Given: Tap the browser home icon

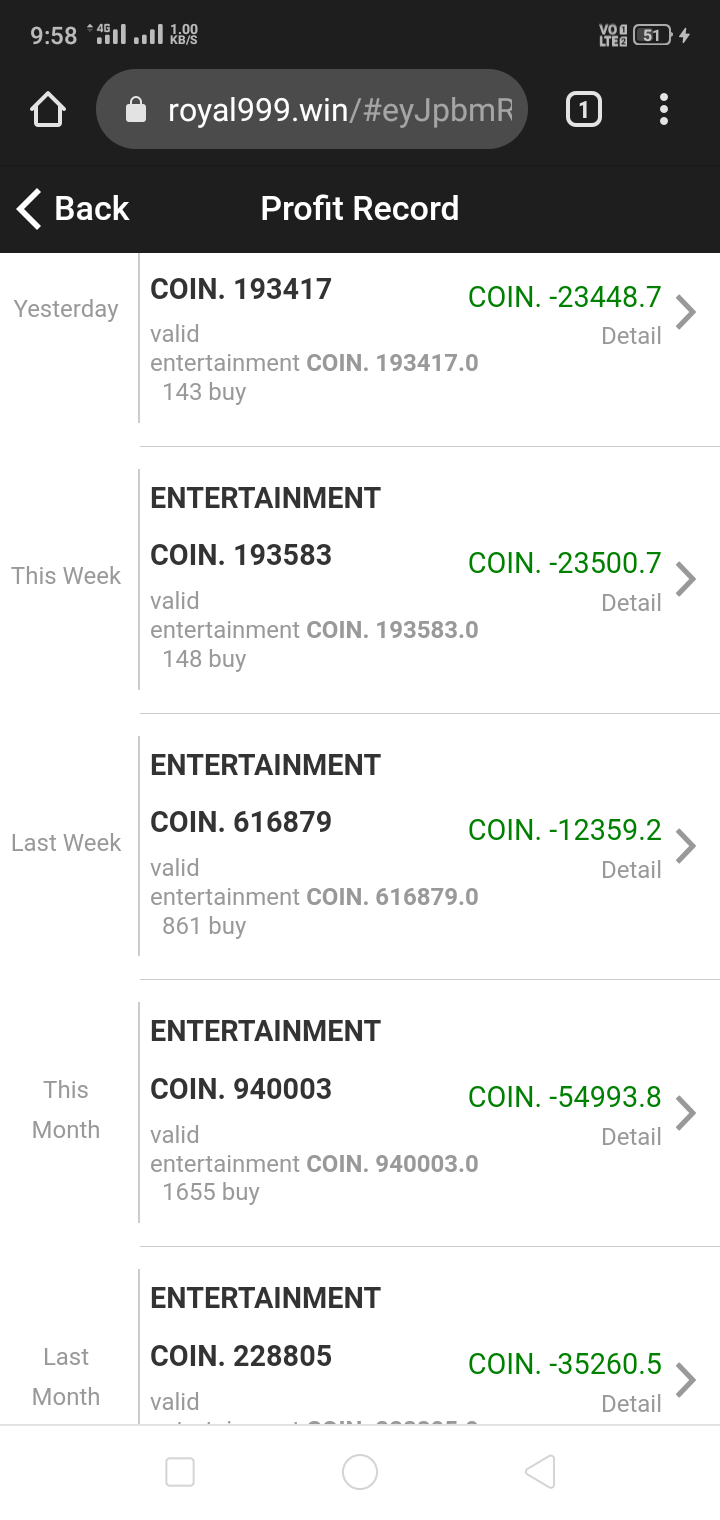Looking at the screenshot, I should (x=48, y=109).
